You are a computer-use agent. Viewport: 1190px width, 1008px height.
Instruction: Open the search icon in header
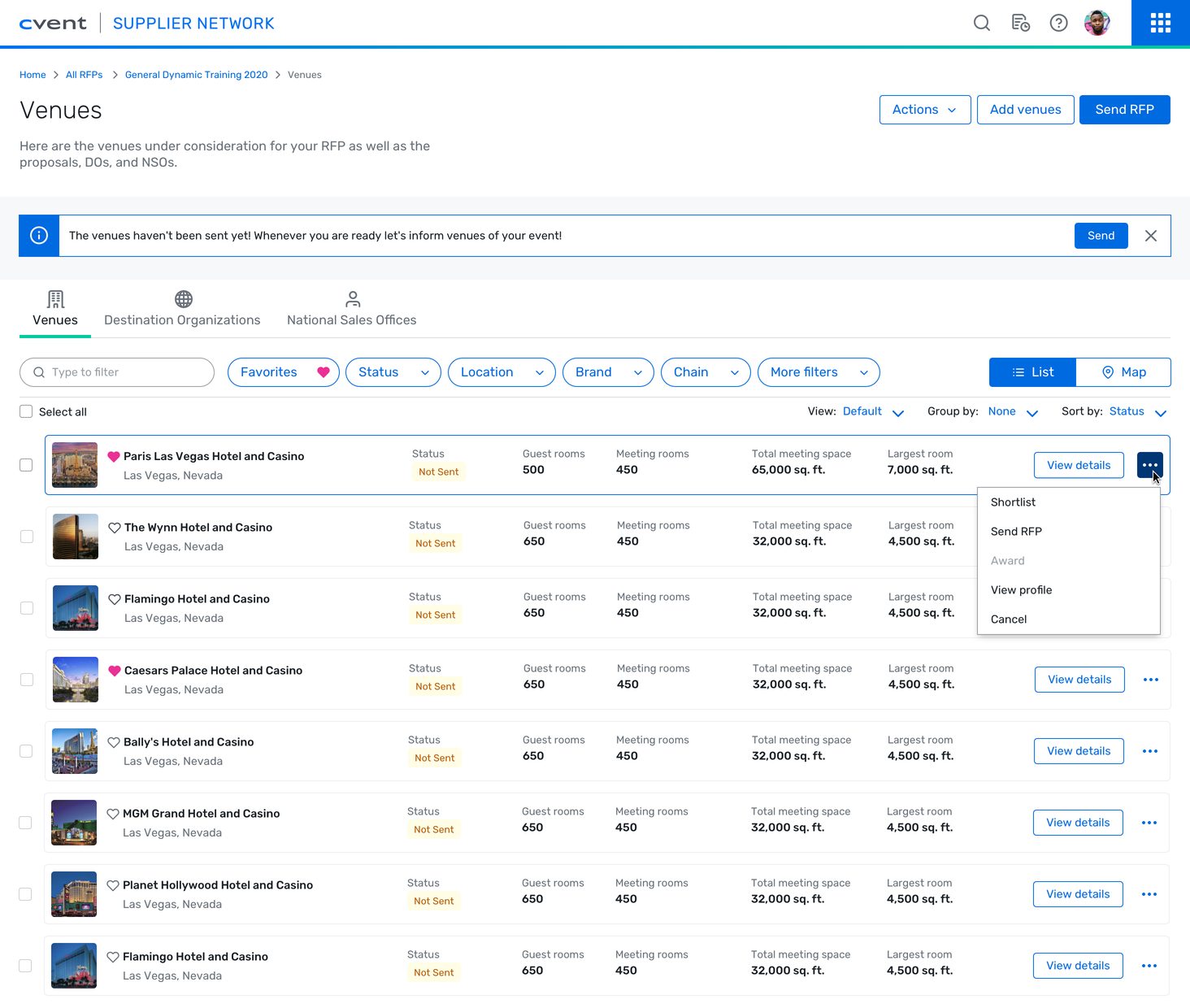tap(982, 23)
